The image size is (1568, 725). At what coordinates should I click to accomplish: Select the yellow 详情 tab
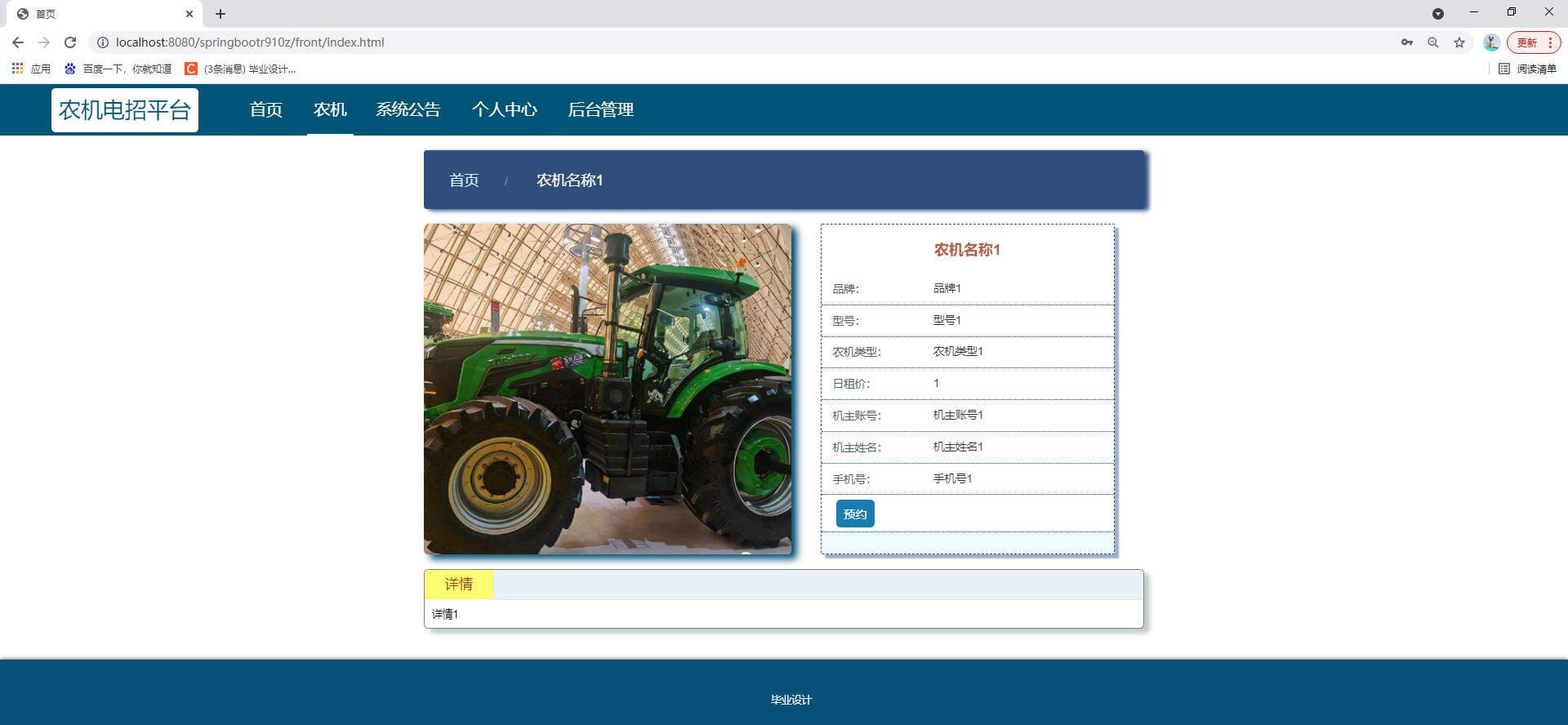tap(459, 585)
